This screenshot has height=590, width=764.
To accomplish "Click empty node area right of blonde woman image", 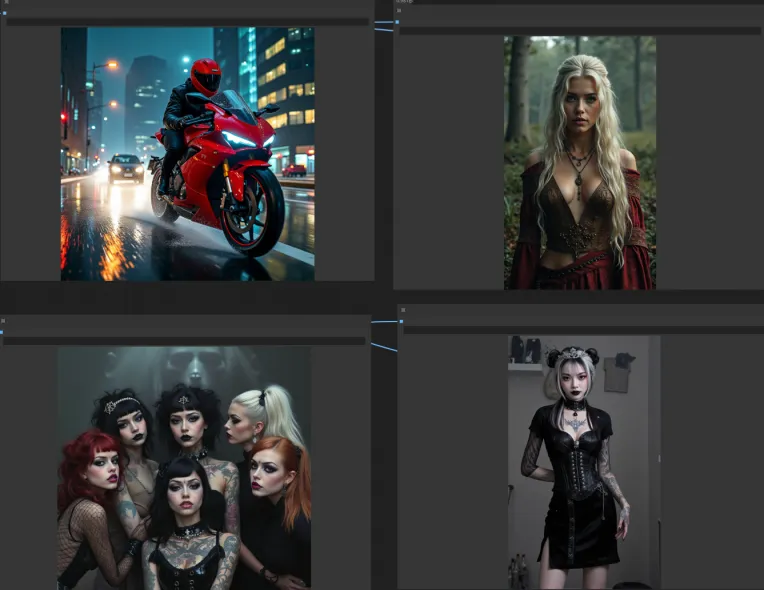I will pos(708,162).
